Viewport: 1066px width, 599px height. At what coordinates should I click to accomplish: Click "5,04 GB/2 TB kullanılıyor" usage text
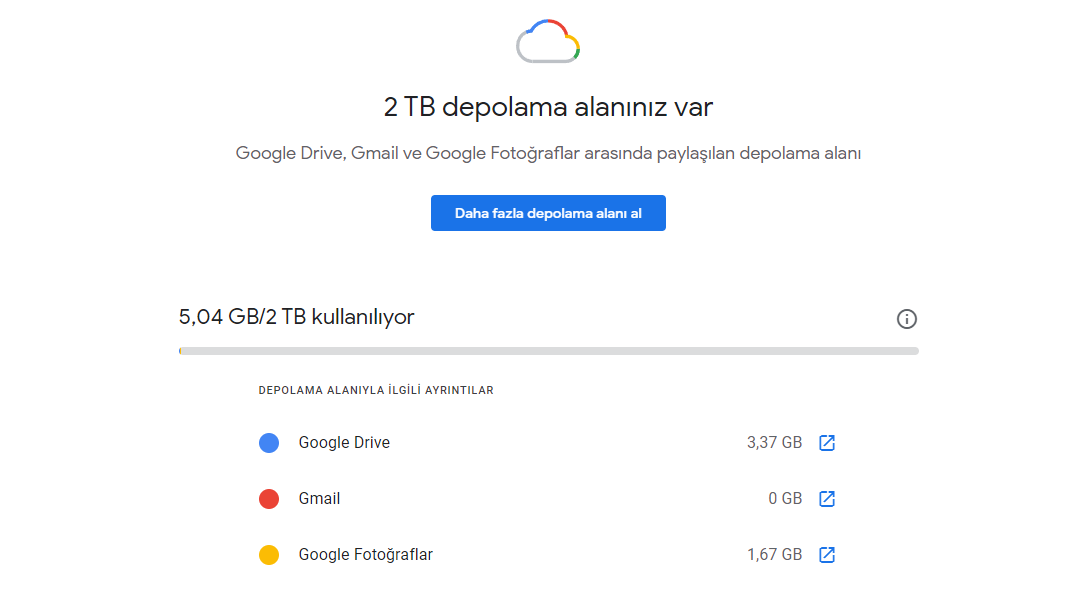coord(296,317)
